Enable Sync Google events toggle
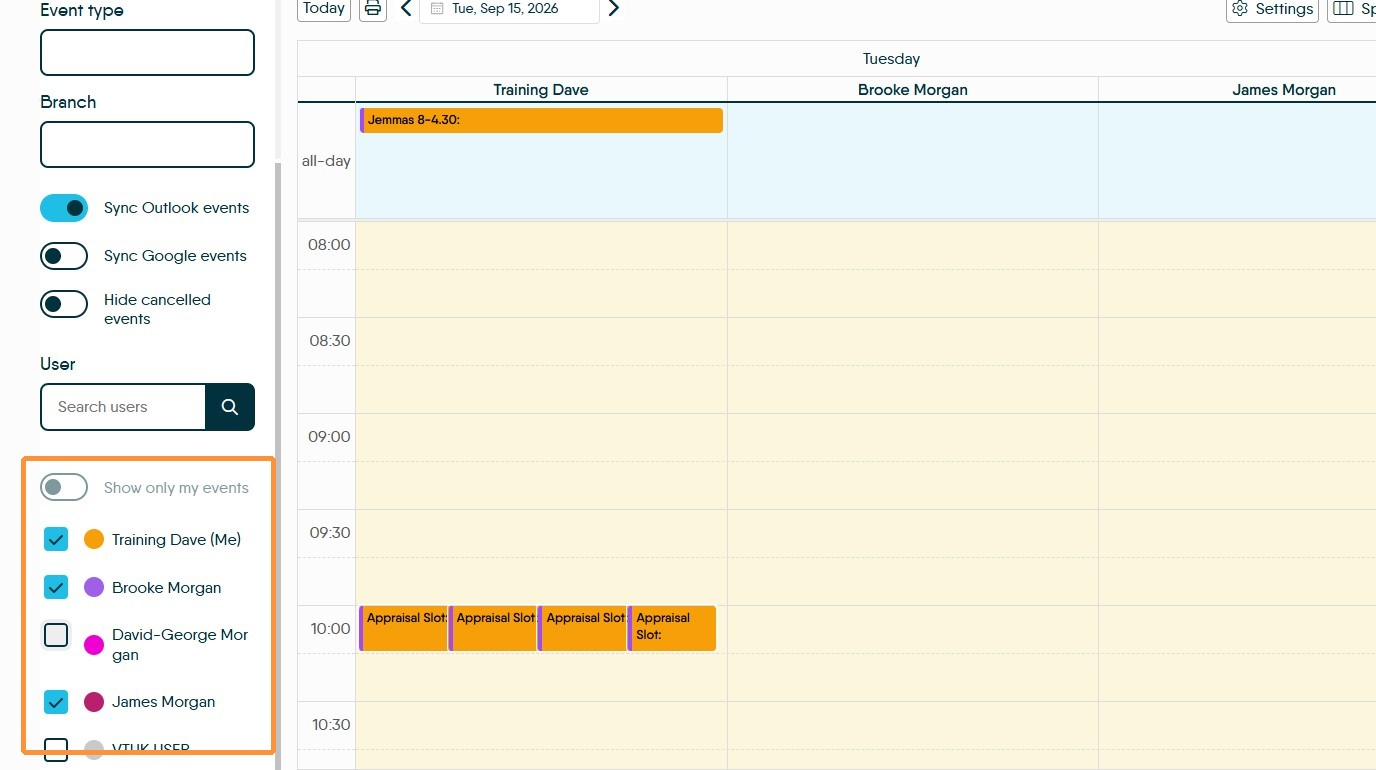1376x770 pixels. 64,256
